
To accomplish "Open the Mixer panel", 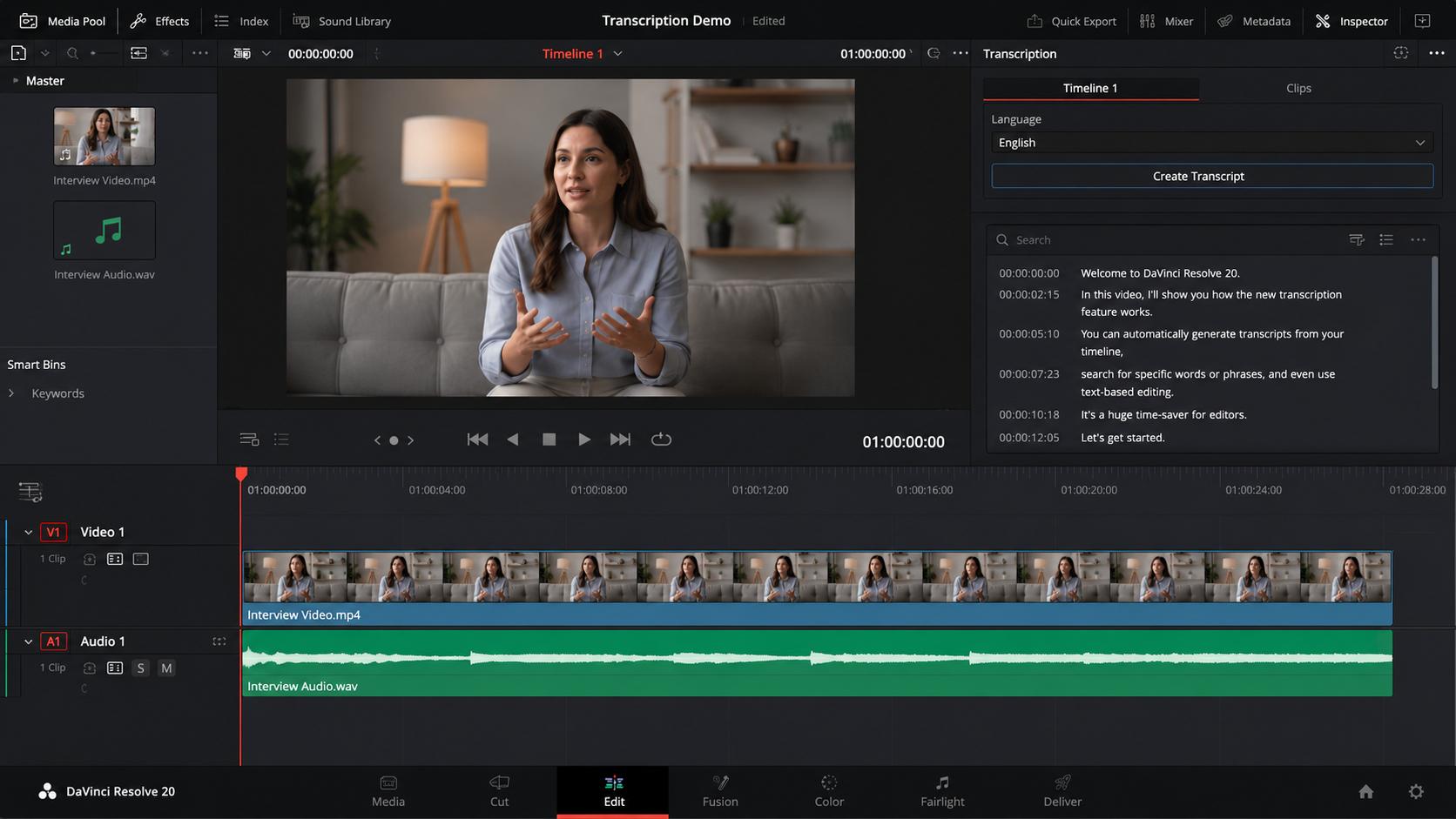I will pos(1166,21).
